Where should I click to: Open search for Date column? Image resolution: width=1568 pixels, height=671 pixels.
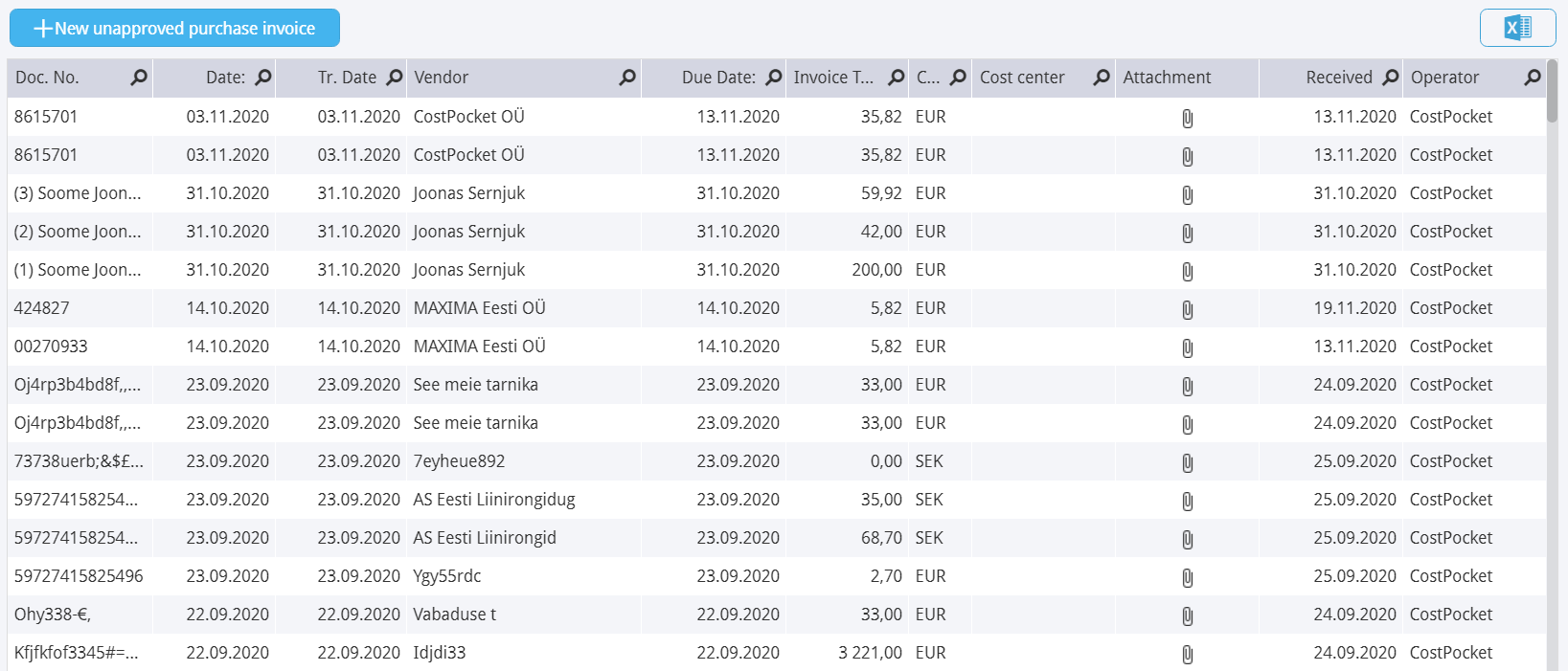(263, 78)
